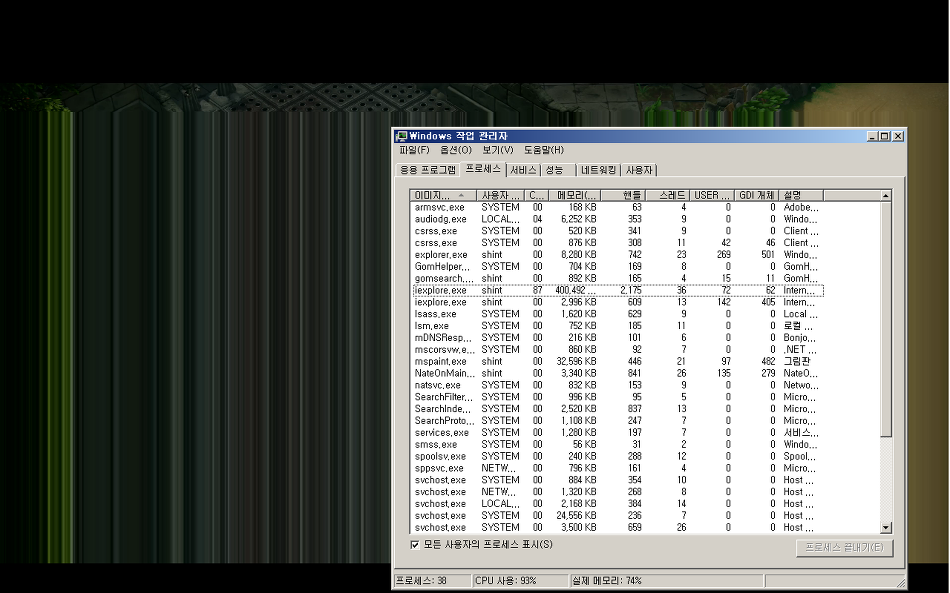Screen dimensions: 950x593
Task: Select the mDNSResp process row
Action: pos(617,338)
